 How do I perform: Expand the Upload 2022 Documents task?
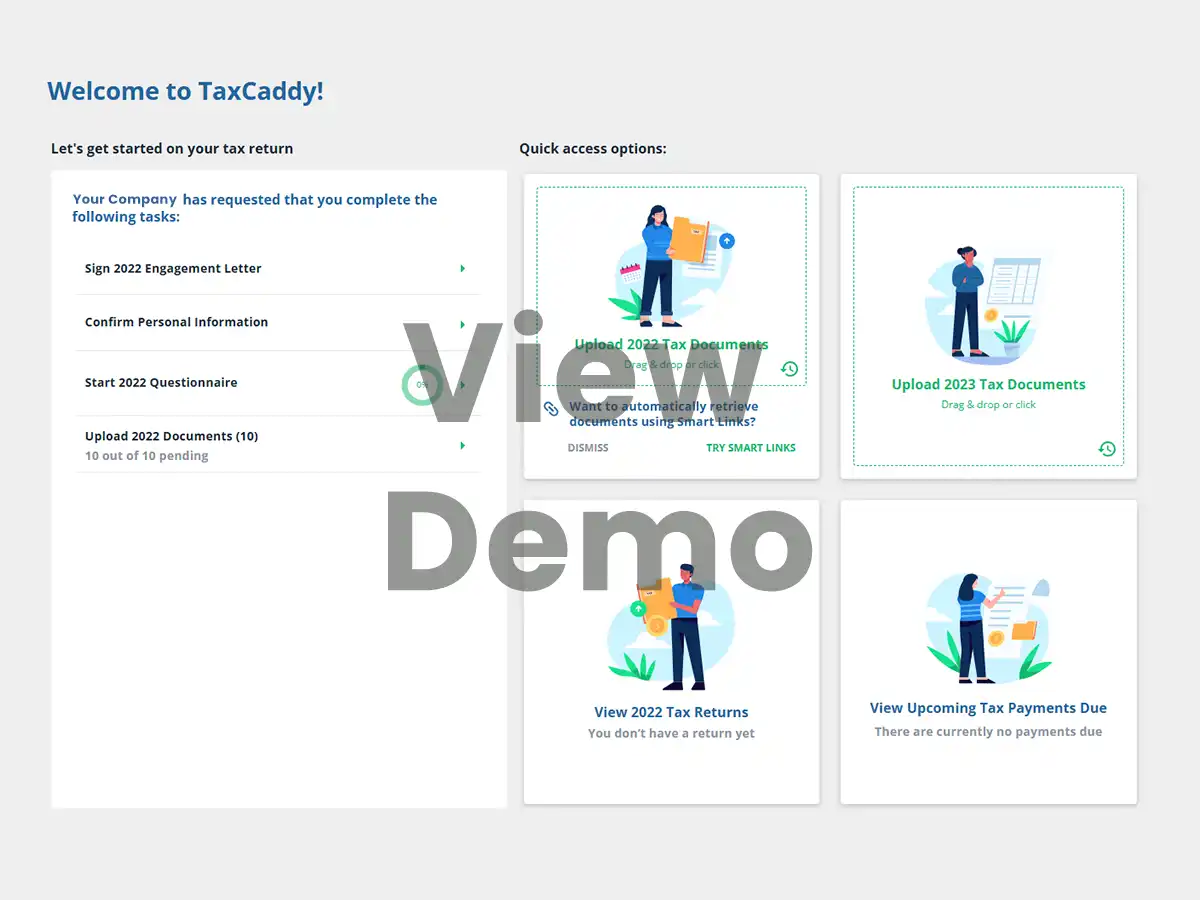(x=462, y=445)
